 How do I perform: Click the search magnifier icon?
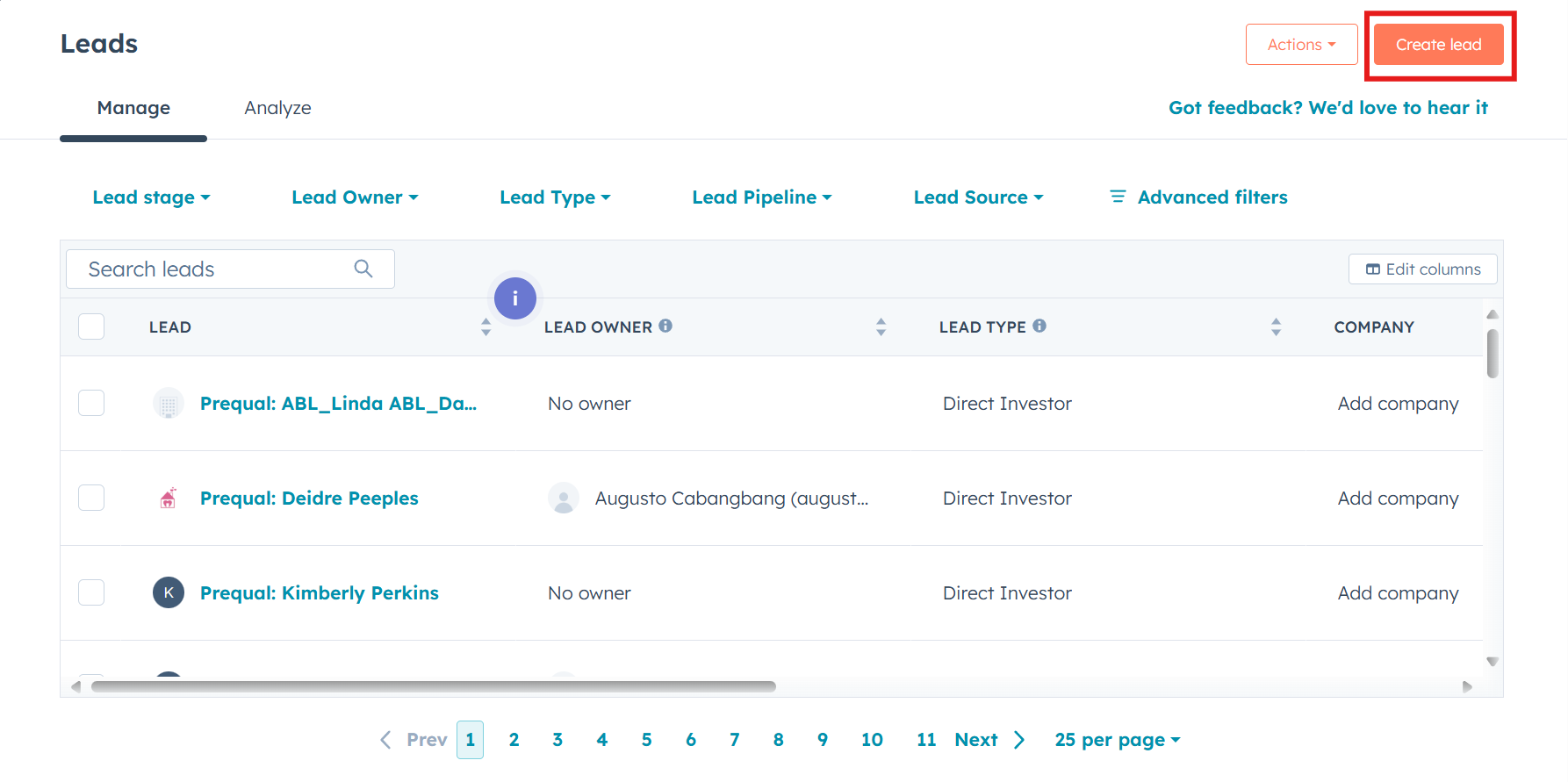click(x=363, y=269)
